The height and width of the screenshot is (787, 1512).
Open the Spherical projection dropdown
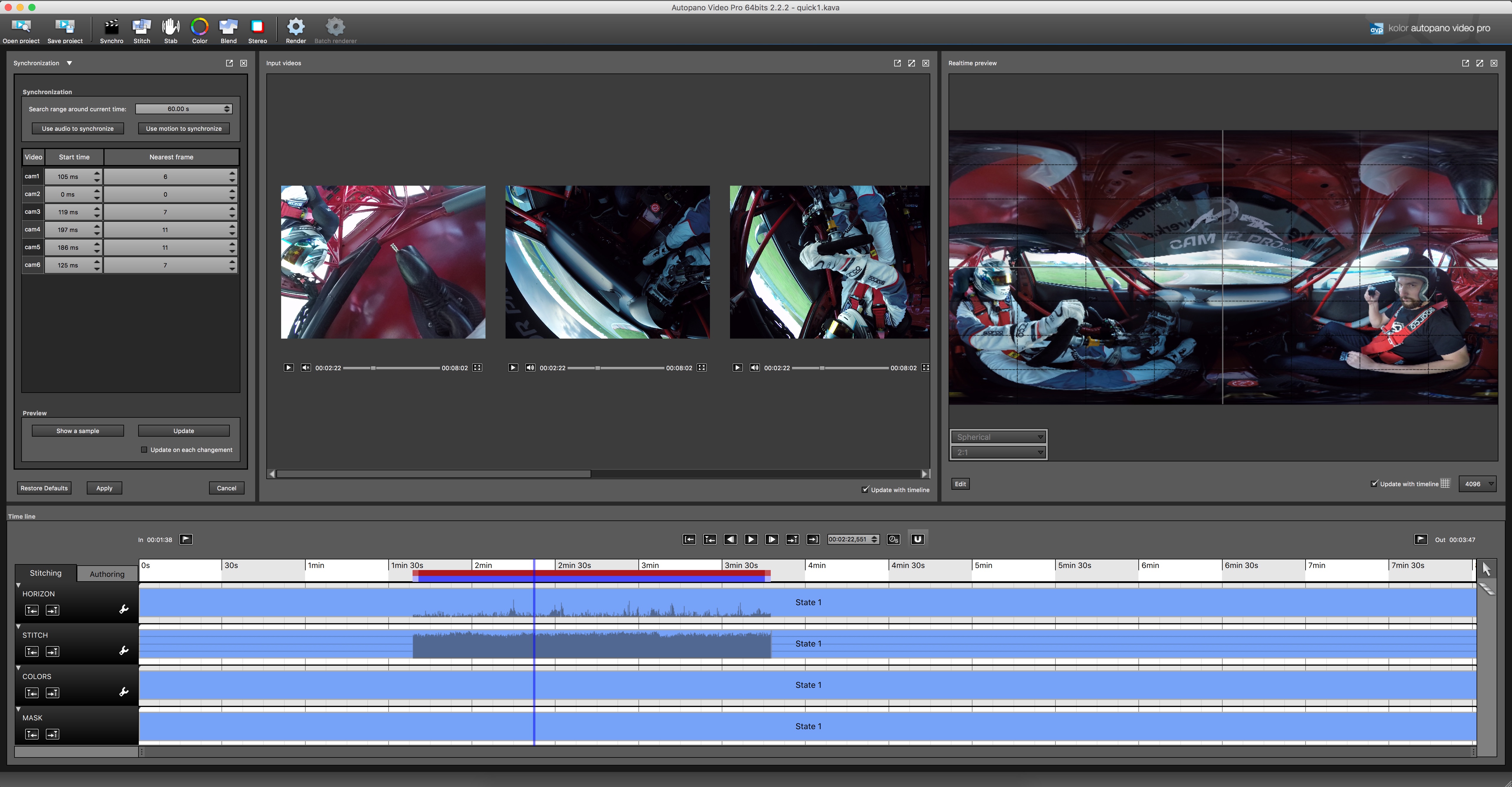998,437
